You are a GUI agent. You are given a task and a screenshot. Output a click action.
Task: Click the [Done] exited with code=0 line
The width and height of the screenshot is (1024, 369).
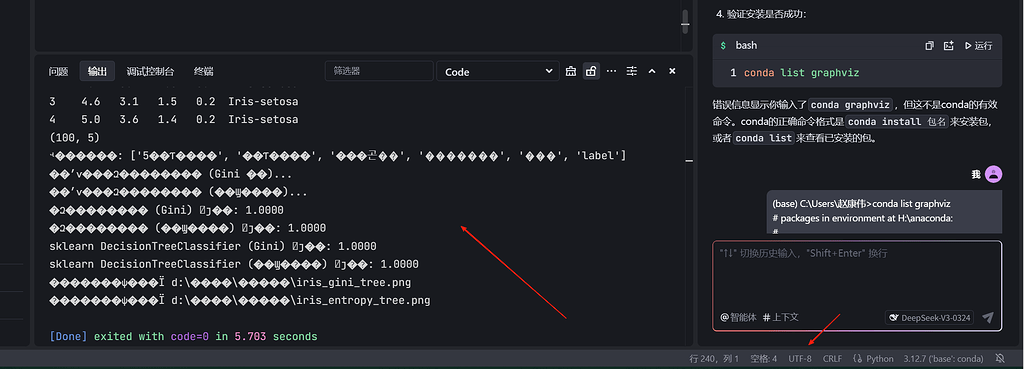pos(183,337)
